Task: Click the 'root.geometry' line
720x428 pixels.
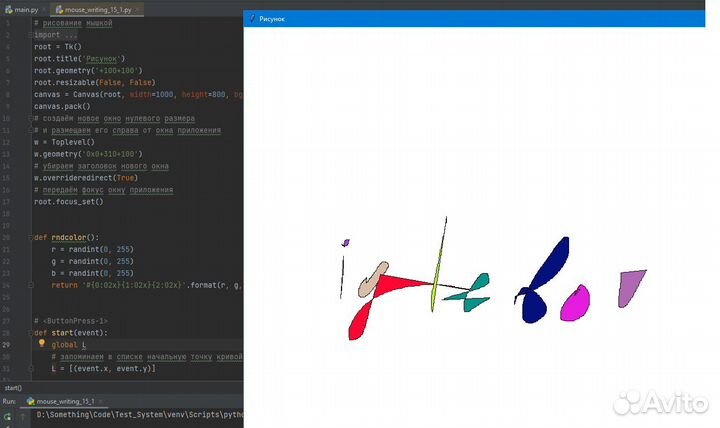Action: 88,71
